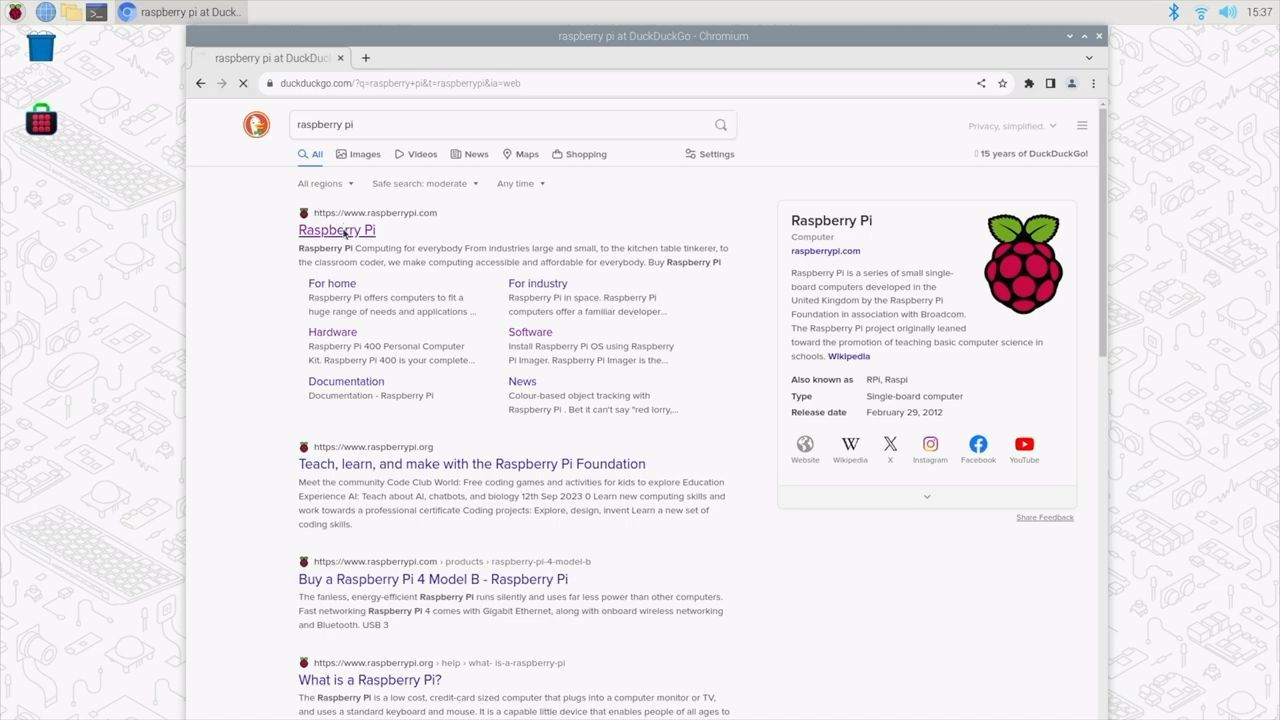
Task: Select the All search tab
Action: pyautogui.click(x=310, y=154)
